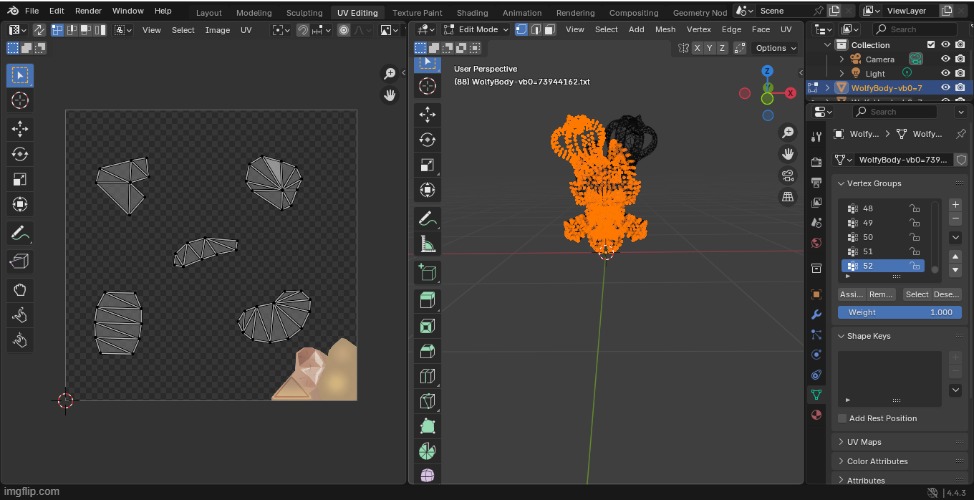Expand the Camera item in outliner
The width and height of the screenshot is (974, 500).
click(842, 59)
